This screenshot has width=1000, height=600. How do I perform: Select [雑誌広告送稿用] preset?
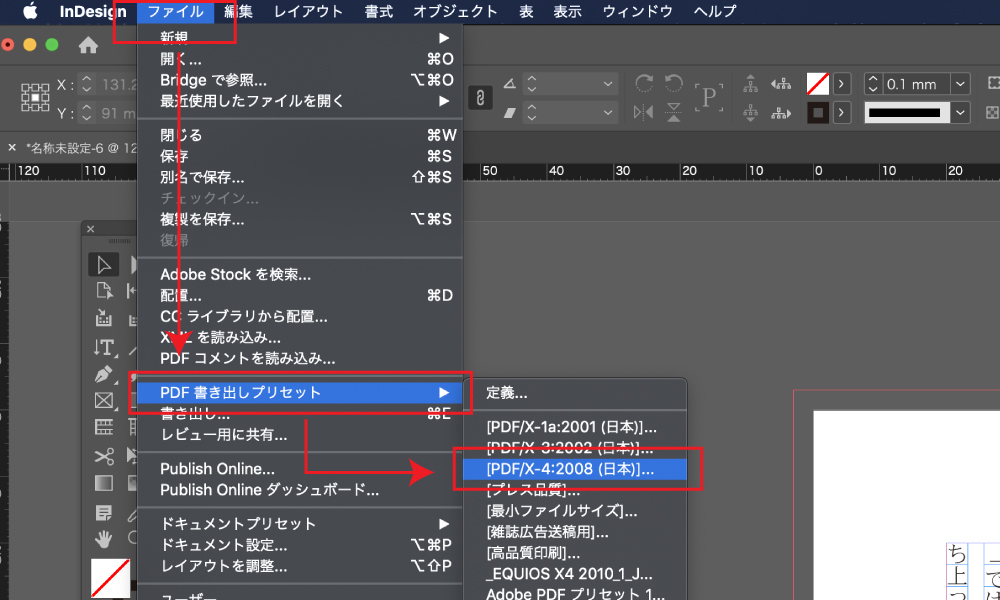pos(575,532)
